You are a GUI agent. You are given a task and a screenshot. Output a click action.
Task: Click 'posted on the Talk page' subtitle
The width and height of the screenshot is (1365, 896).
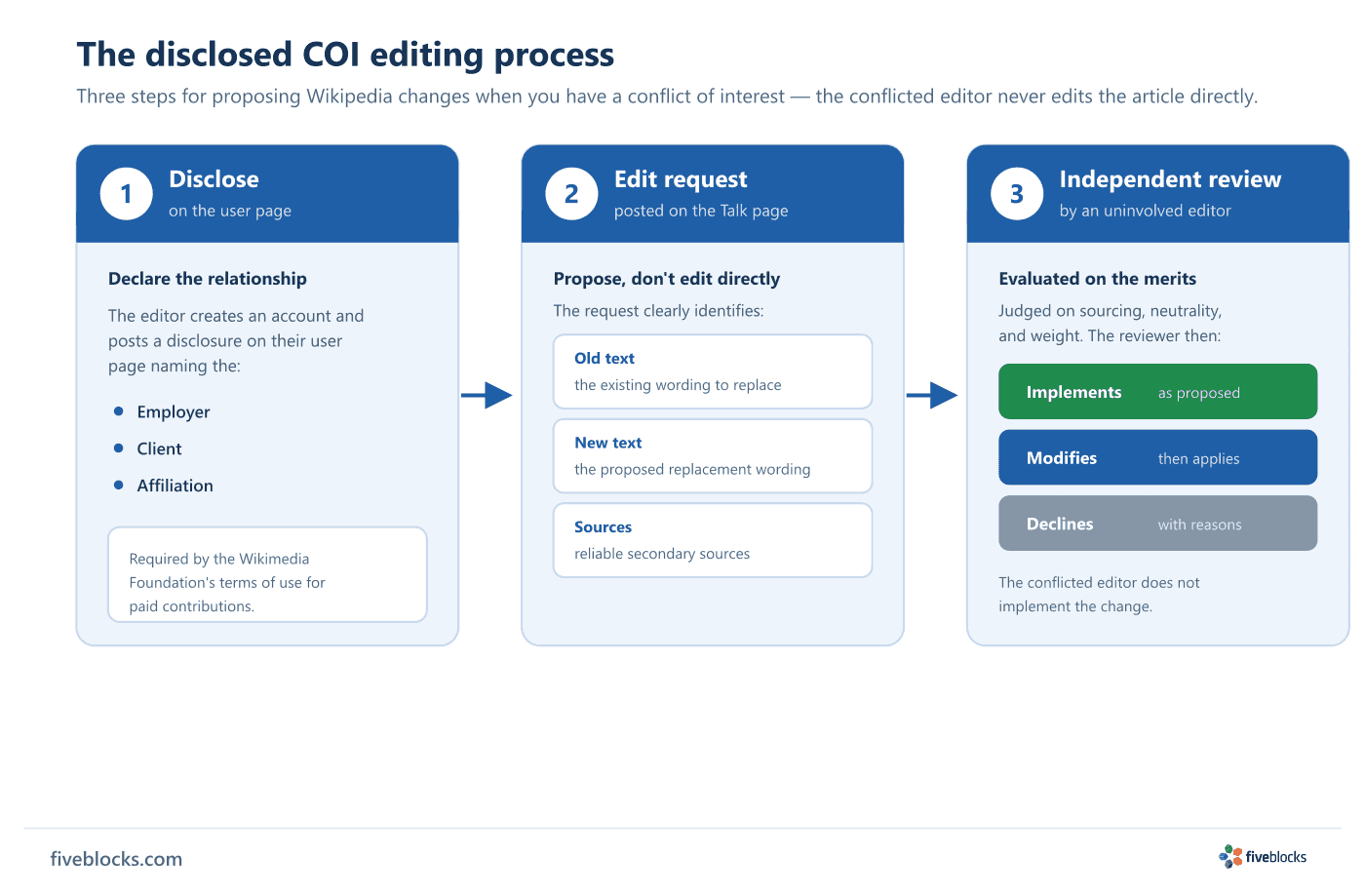pyautogui.click(x=701, y=211)
